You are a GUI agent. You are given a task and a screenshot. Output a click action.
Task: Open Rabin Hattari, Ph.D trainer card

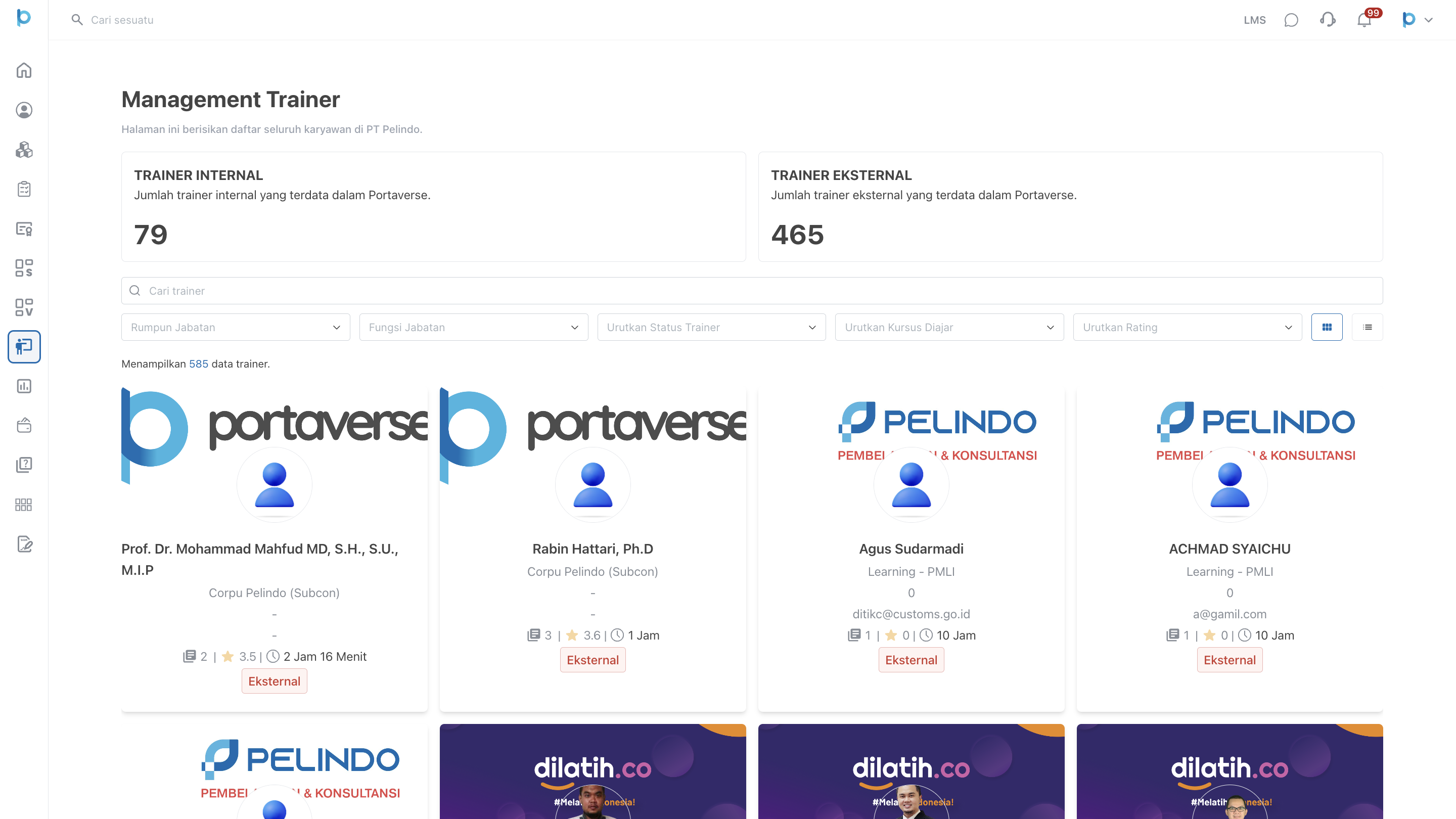point(593,548)
